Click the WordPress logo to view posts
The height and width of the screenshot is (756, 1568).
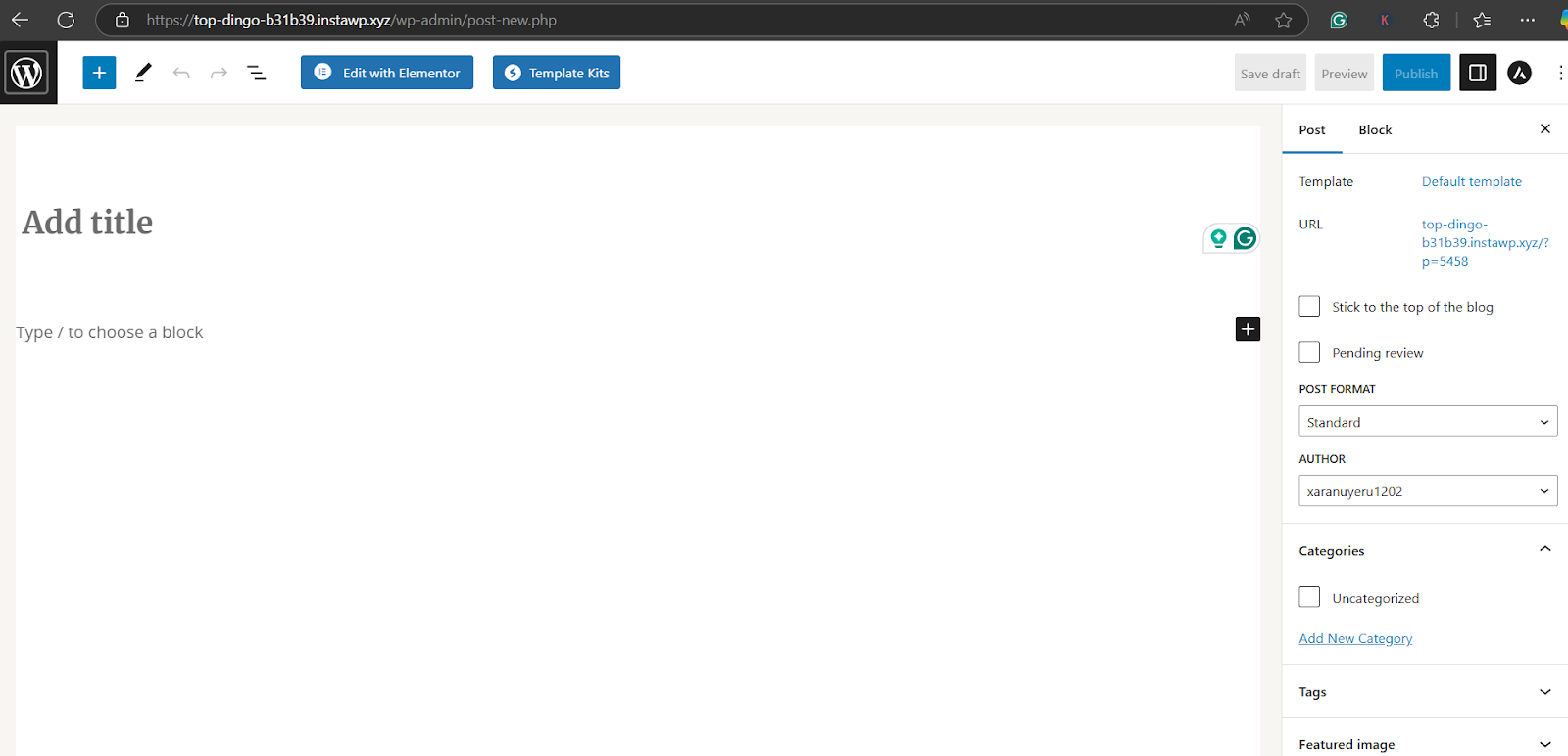coord(26,73)
